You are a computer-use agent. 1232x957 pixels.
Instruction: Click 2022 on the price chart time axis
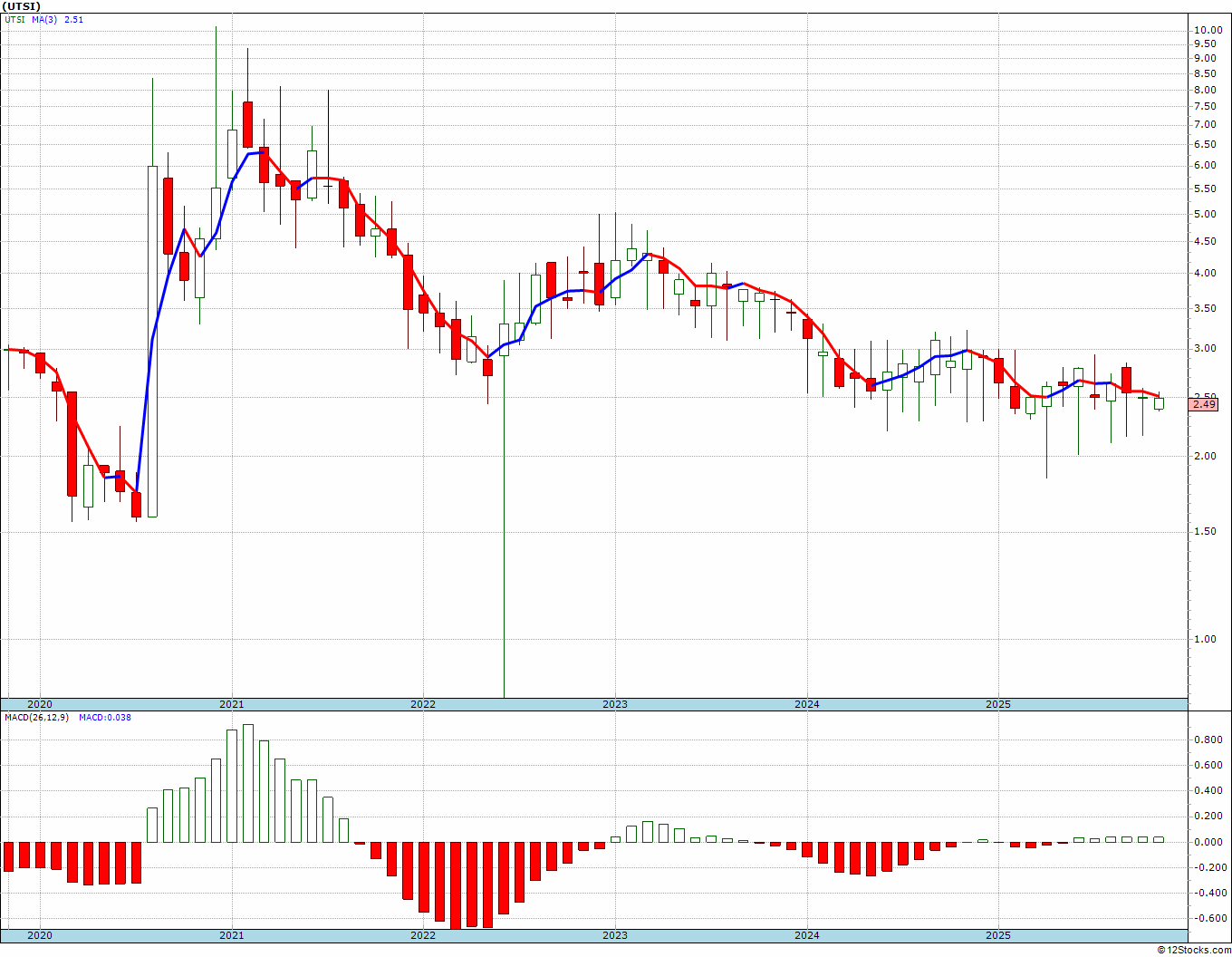coord(423,704)
